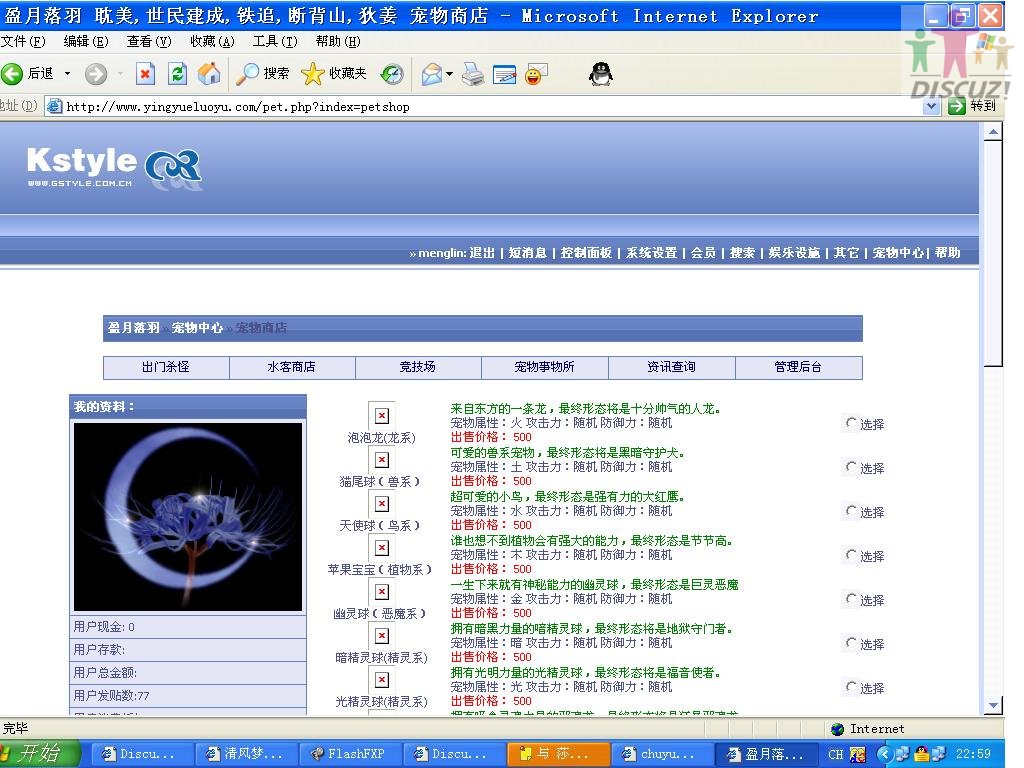This screenshot has width=1024, height=768.
Task: Open the address bar dropdown arrow
Action: coord(932,106)
